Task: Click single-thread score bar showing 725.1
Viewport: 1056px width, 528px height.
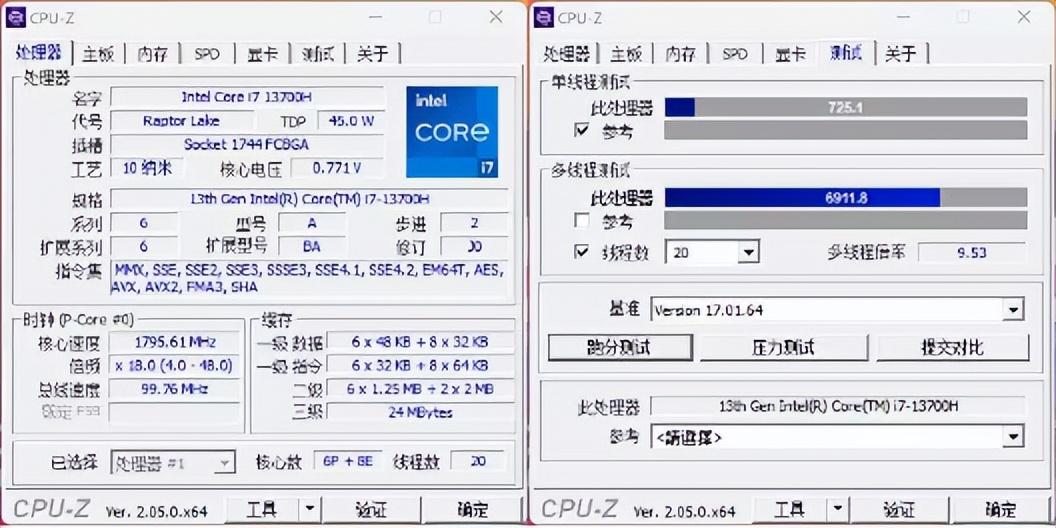Action: [x=846, y=107]
